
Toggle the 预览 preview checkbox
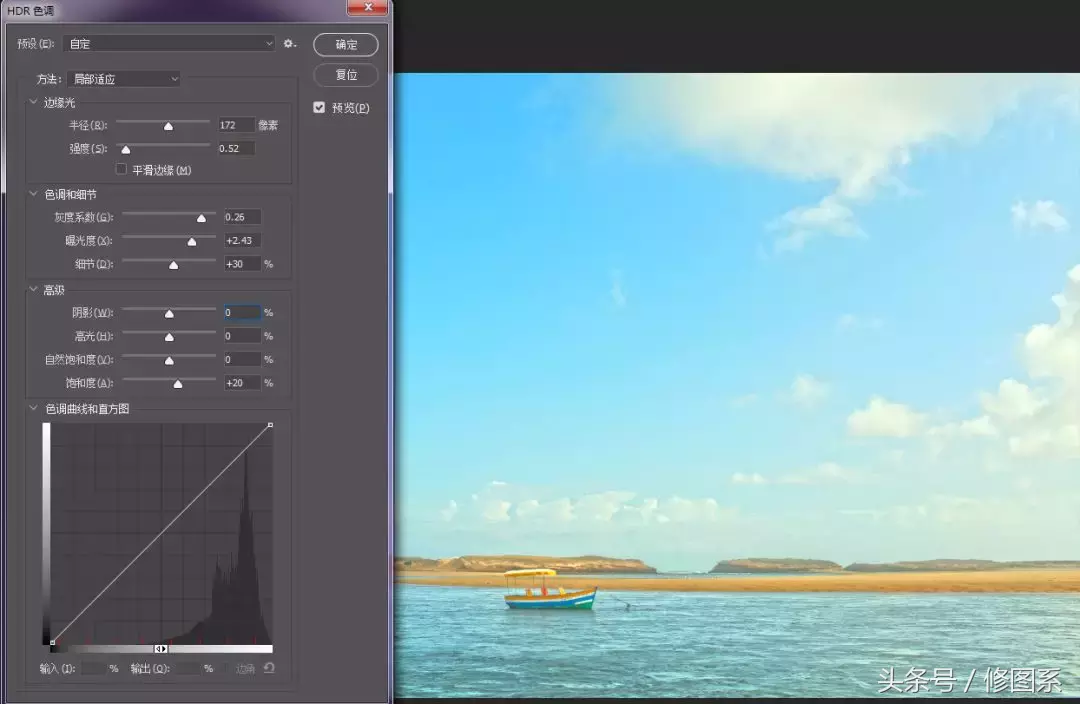319,107
